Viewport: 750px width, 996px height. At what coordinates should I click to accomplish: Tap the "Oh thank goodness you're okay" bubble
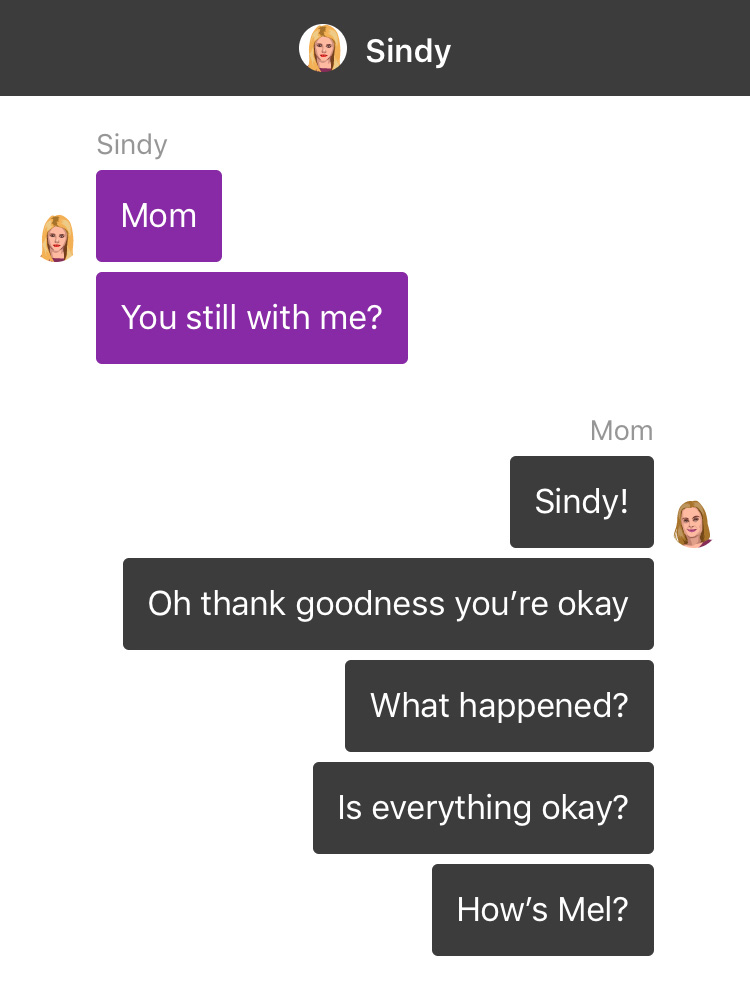(x=388, y=604)
